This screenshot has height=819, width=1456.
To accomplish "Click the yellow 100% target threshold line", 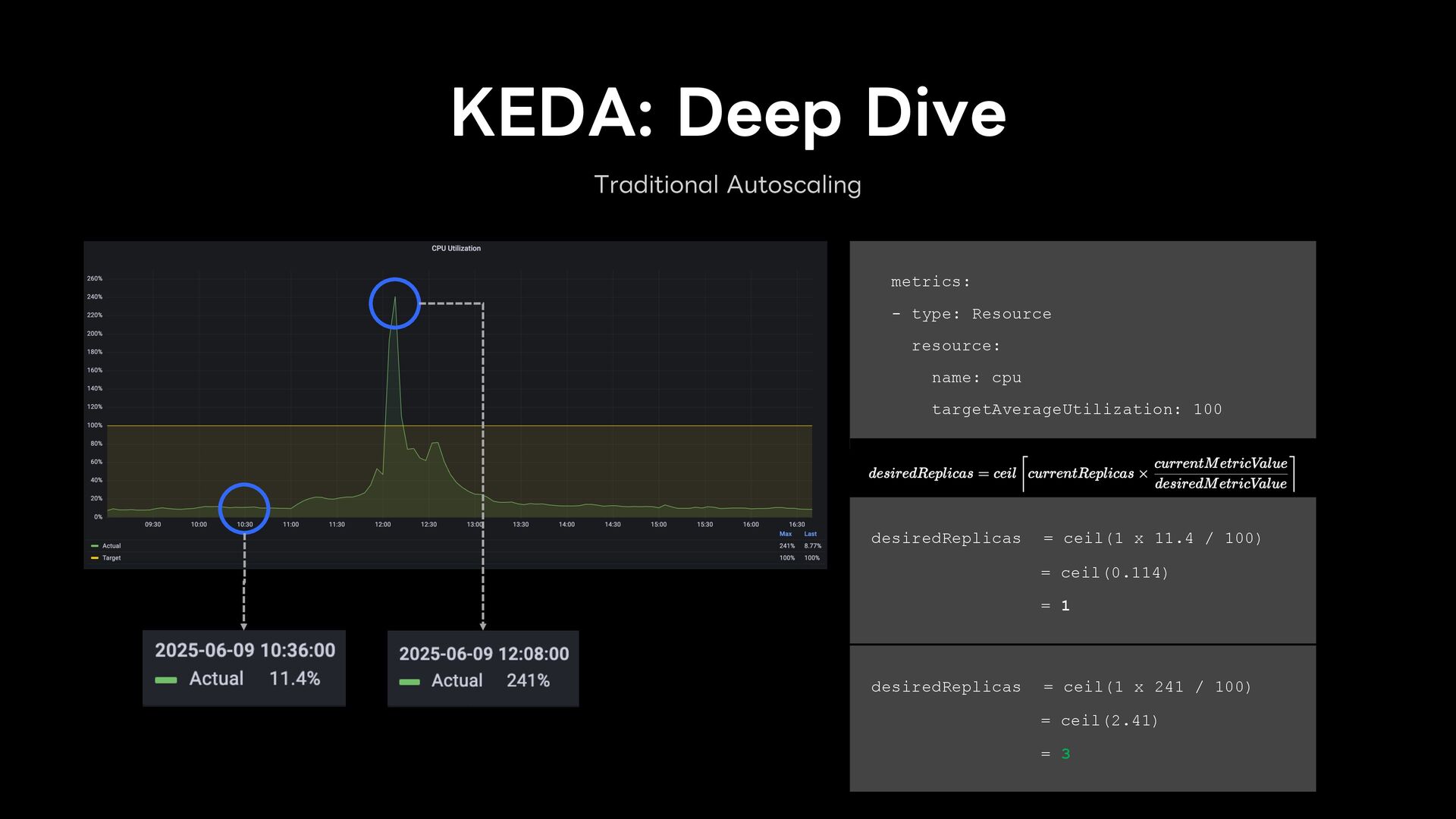I will (x=460, y=425).
